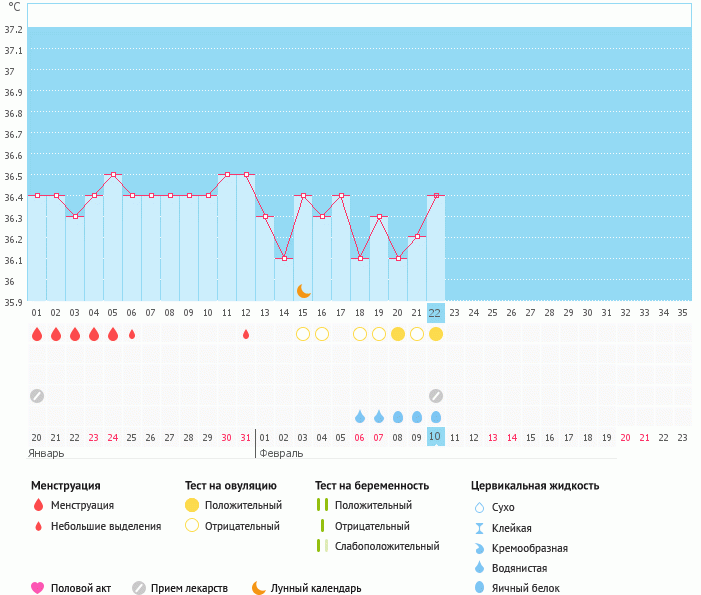The image size is (701, 595).
Task: Select the highlighted cycle day 22 label
Action: coord(435,313)
